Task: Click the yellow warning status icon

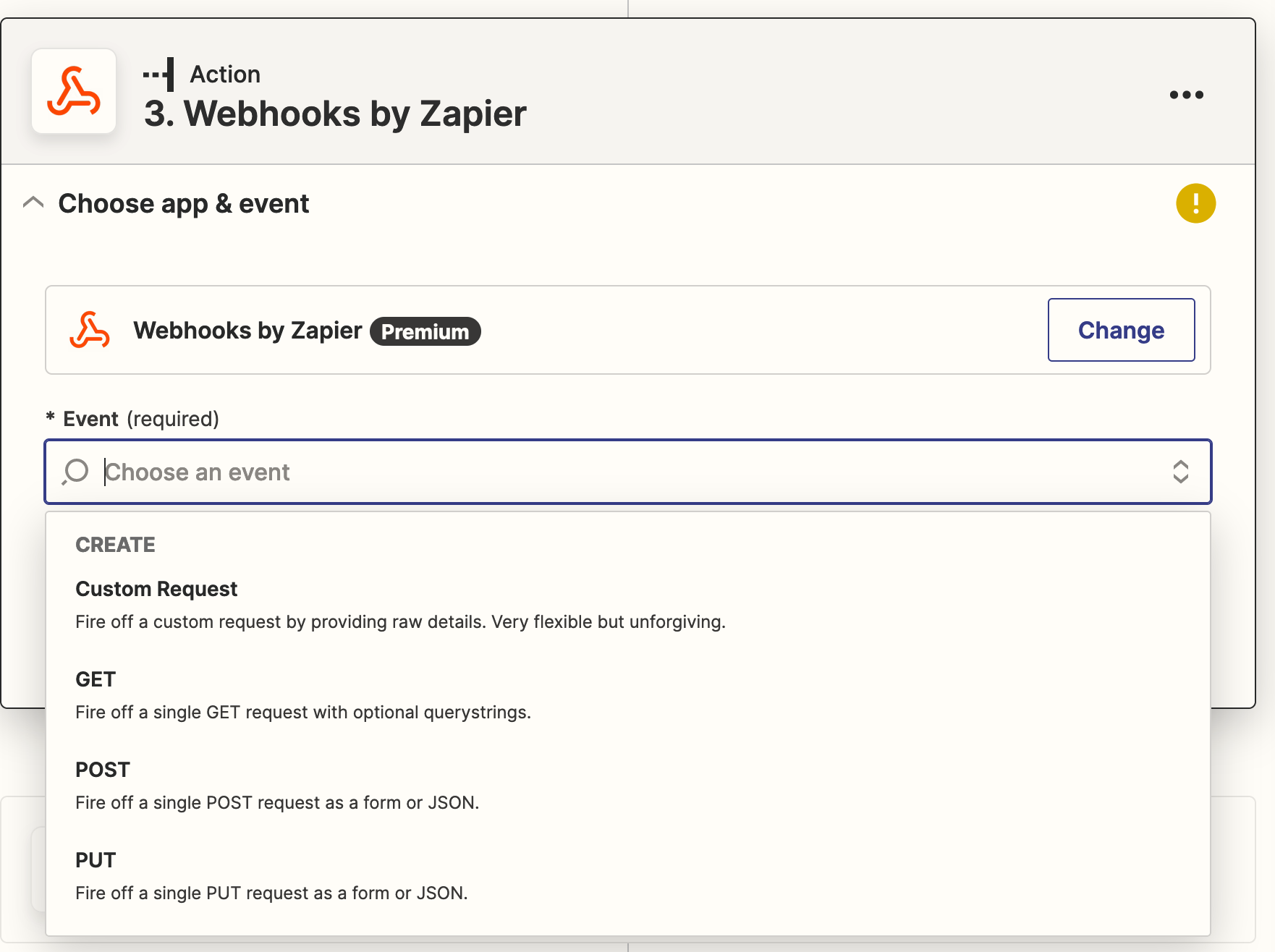Action: pos(1195,203)
